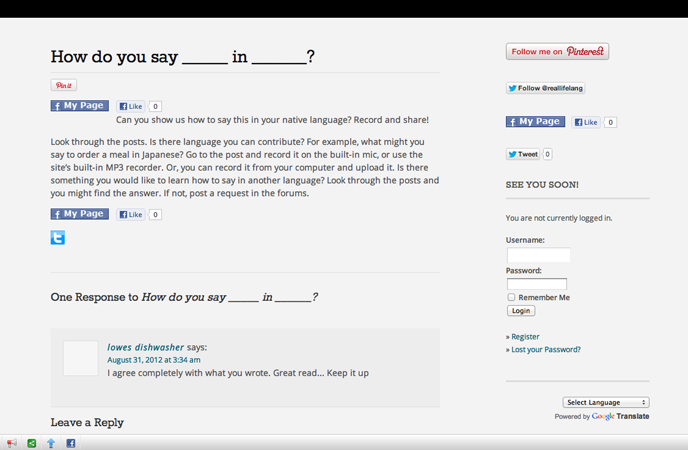Click the blue up arrow icon

pyautogui.click(x=51, y=443)
